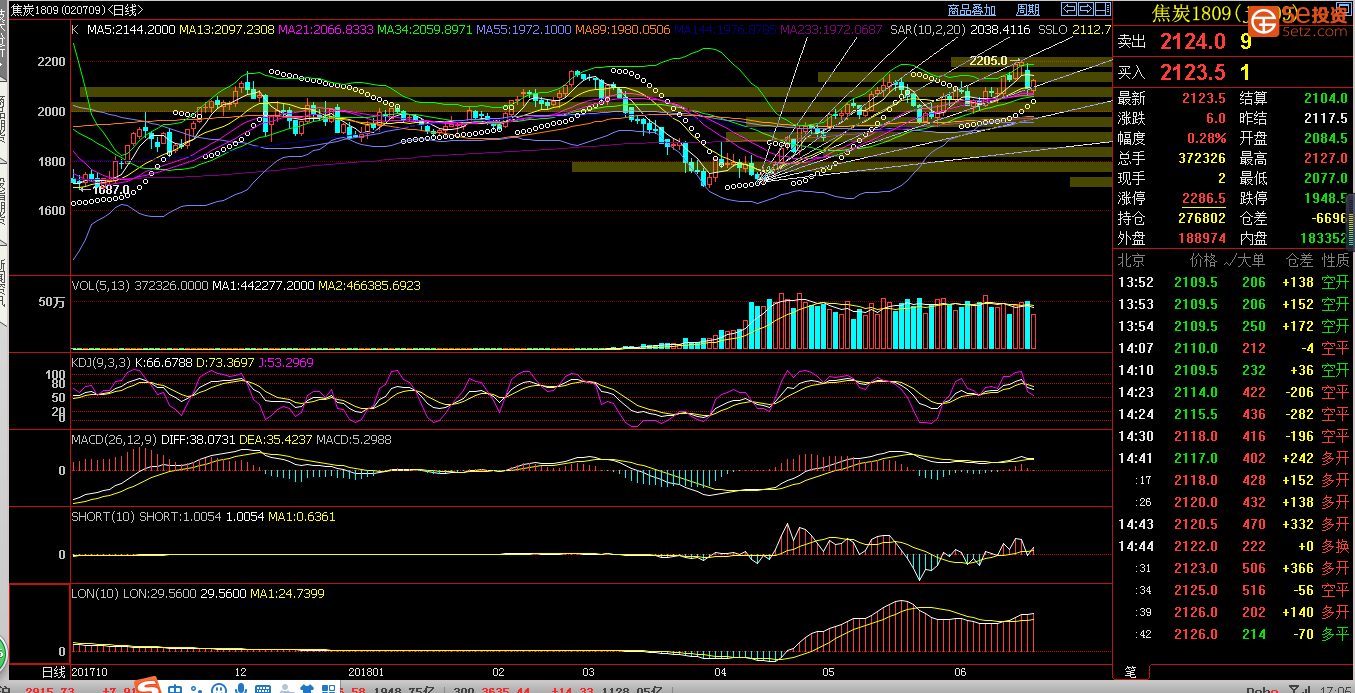Click the KDJ(9,3,3) indicator label
The width and height of the screenshot is (1355, 693).
101,362
